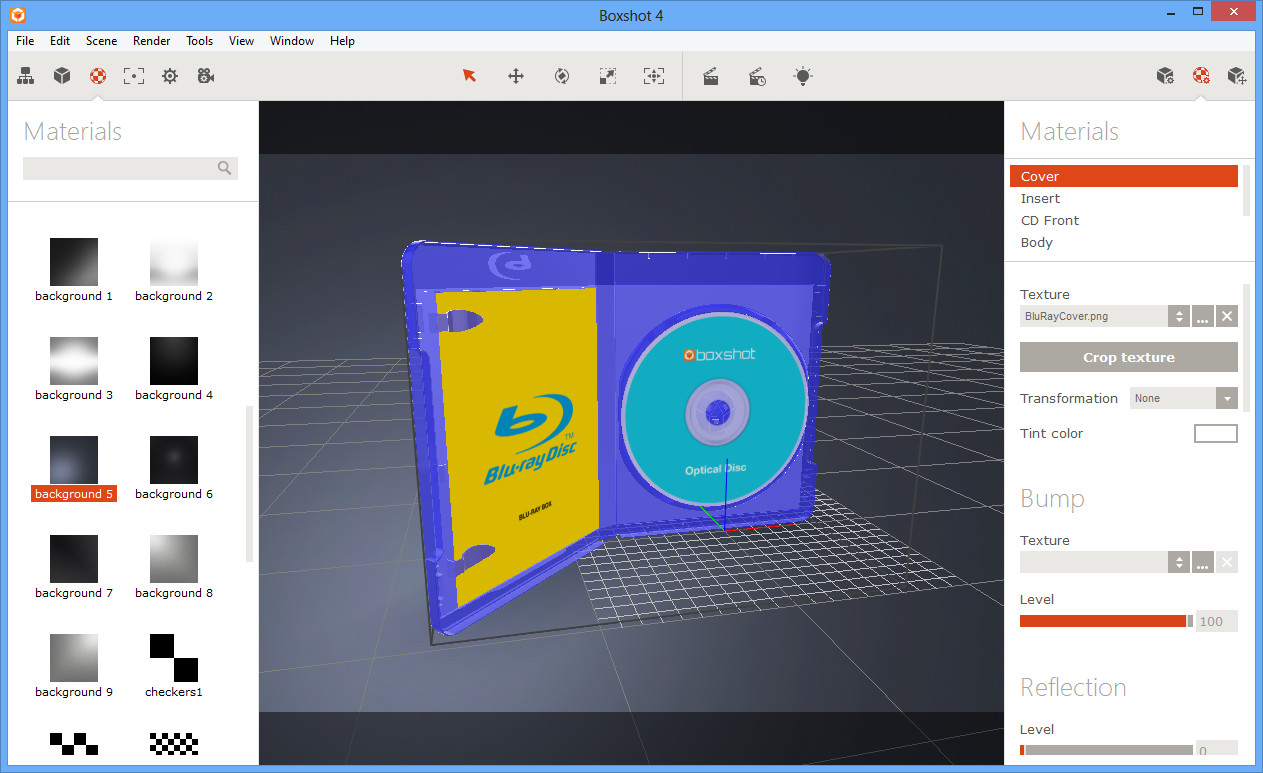
Task: Select the background 1 thumbnail
Action: 74,262
